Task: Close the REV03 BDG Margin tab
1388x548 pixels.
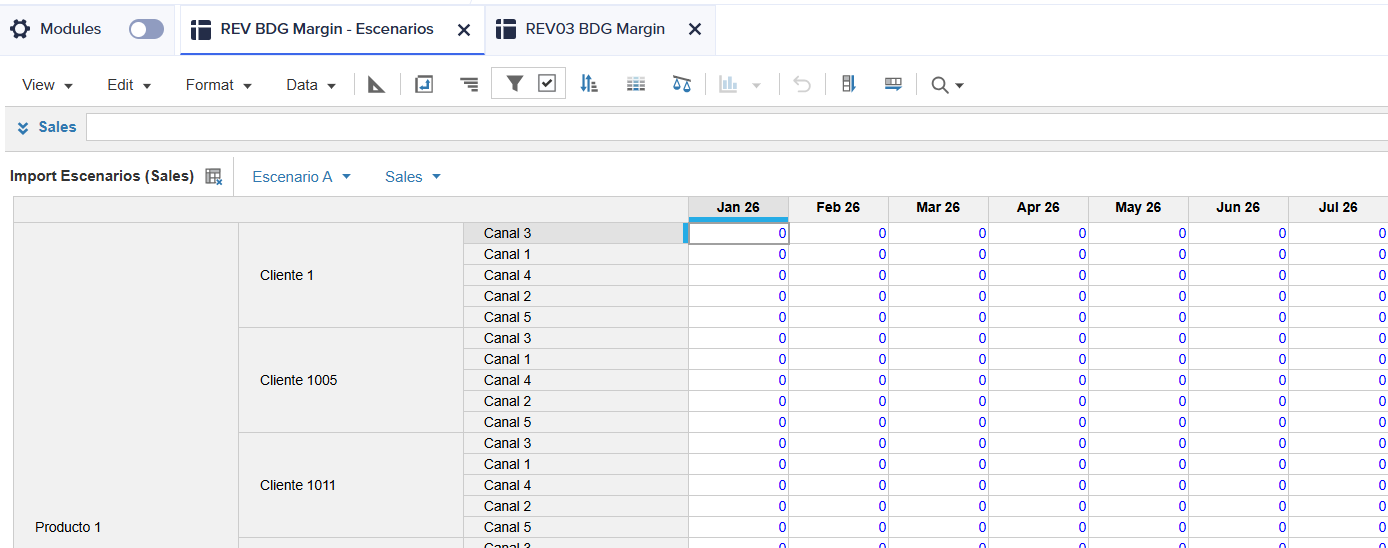Action: tap(695, 30)
